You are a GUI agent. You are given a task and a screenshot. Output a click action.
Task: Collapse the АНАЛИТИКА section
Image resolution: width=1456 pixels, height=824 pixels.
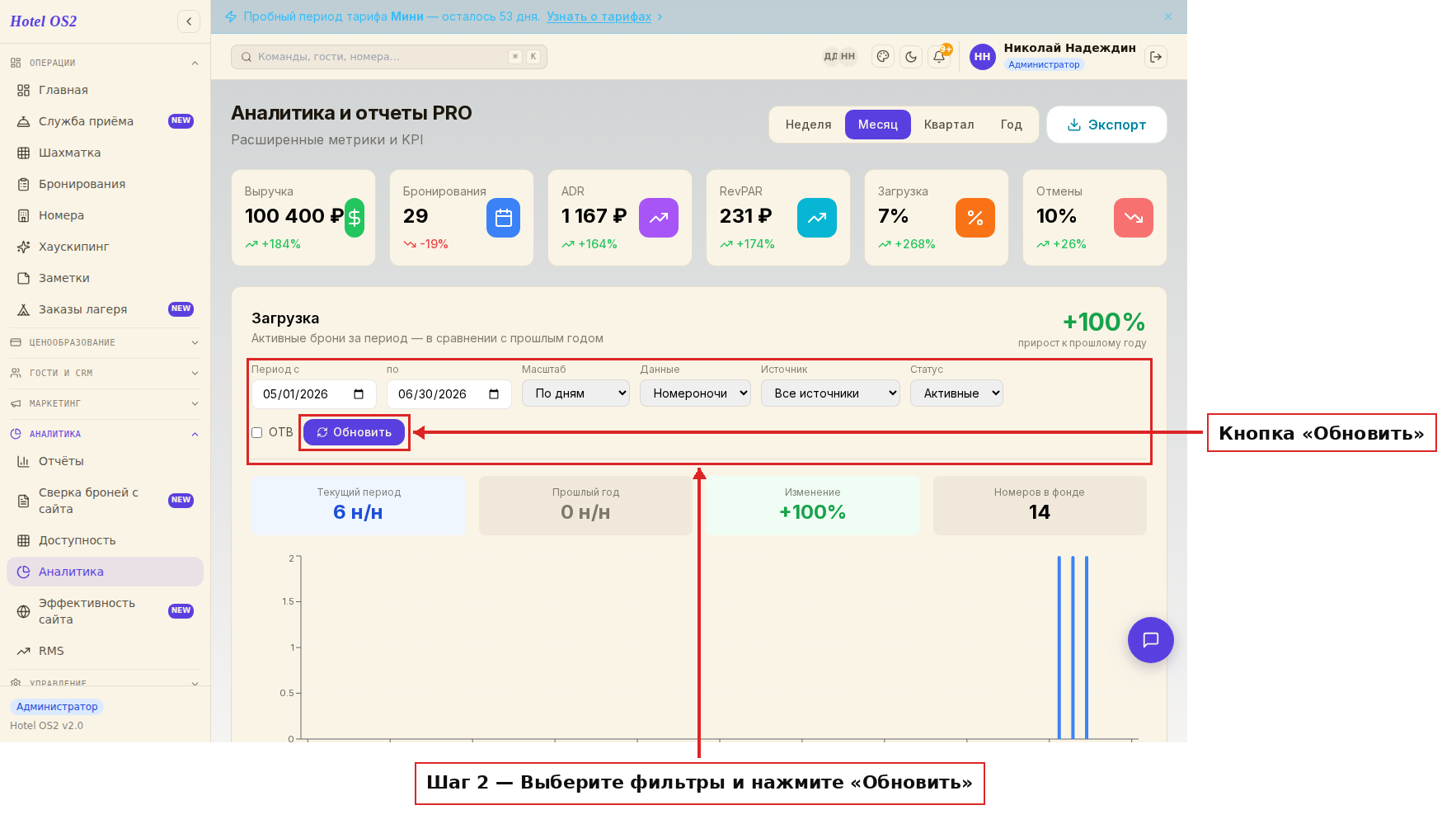[105, 434]
